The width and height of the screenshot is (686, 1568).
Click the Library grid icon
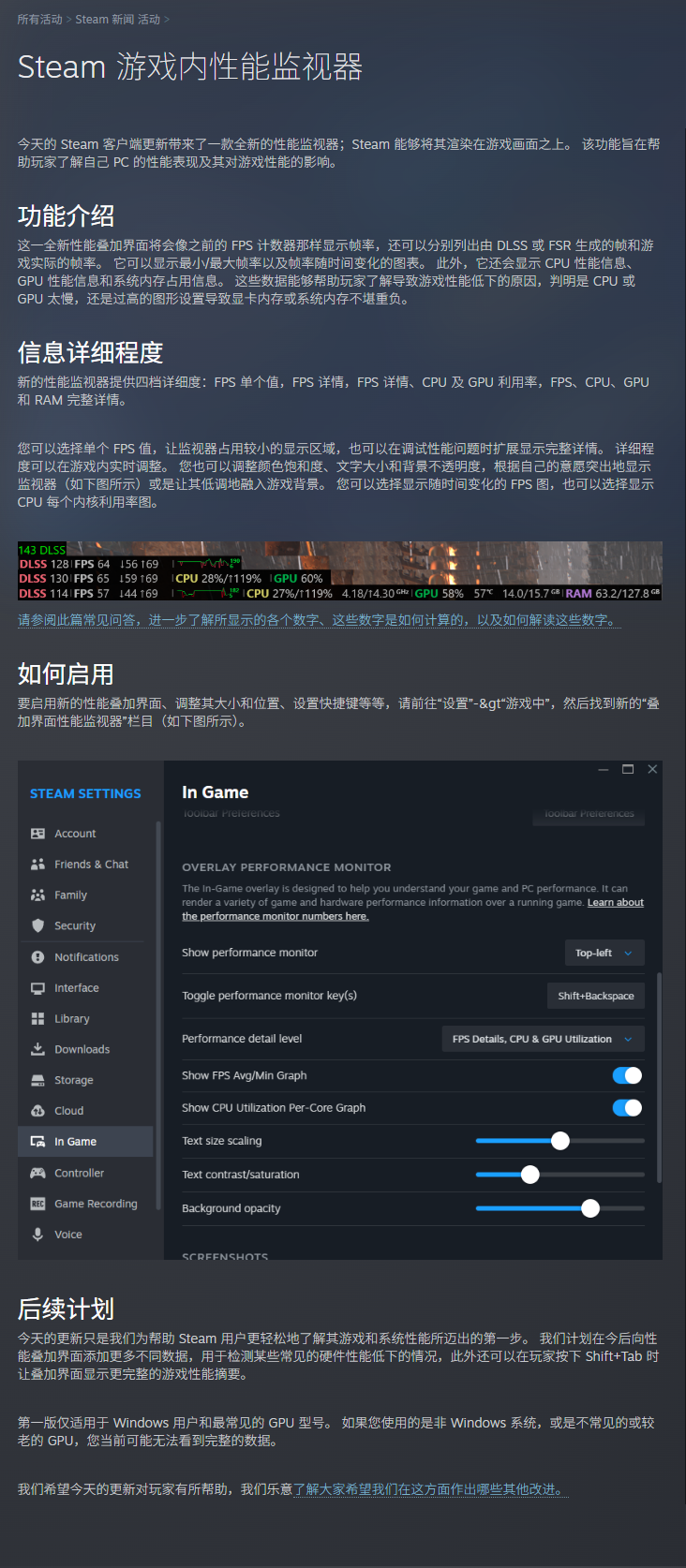pos(37,1018)
